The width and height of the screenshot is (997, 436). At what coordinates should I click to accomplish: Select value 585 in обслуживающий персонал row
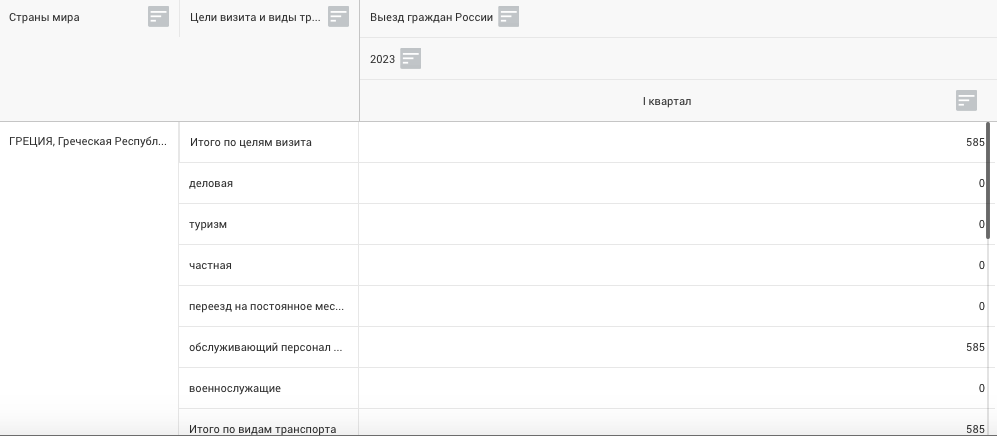(x=974, y=348)
